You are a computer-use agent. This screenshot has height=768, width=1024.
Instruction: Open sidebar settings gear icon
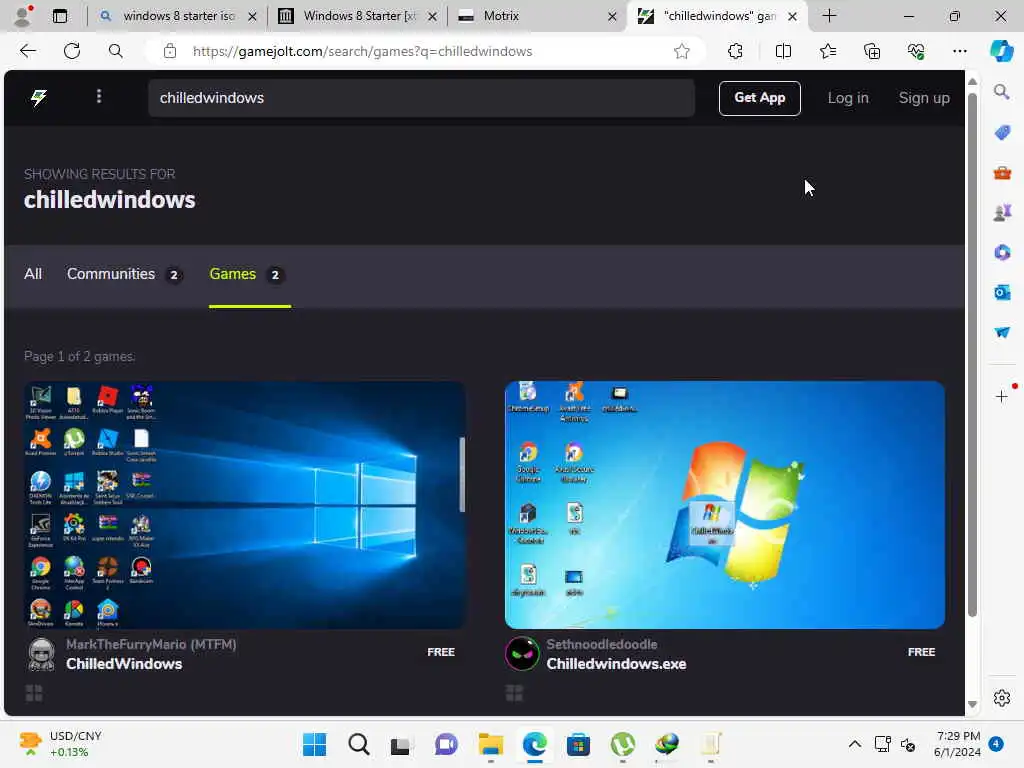(x=1001, y=698)
